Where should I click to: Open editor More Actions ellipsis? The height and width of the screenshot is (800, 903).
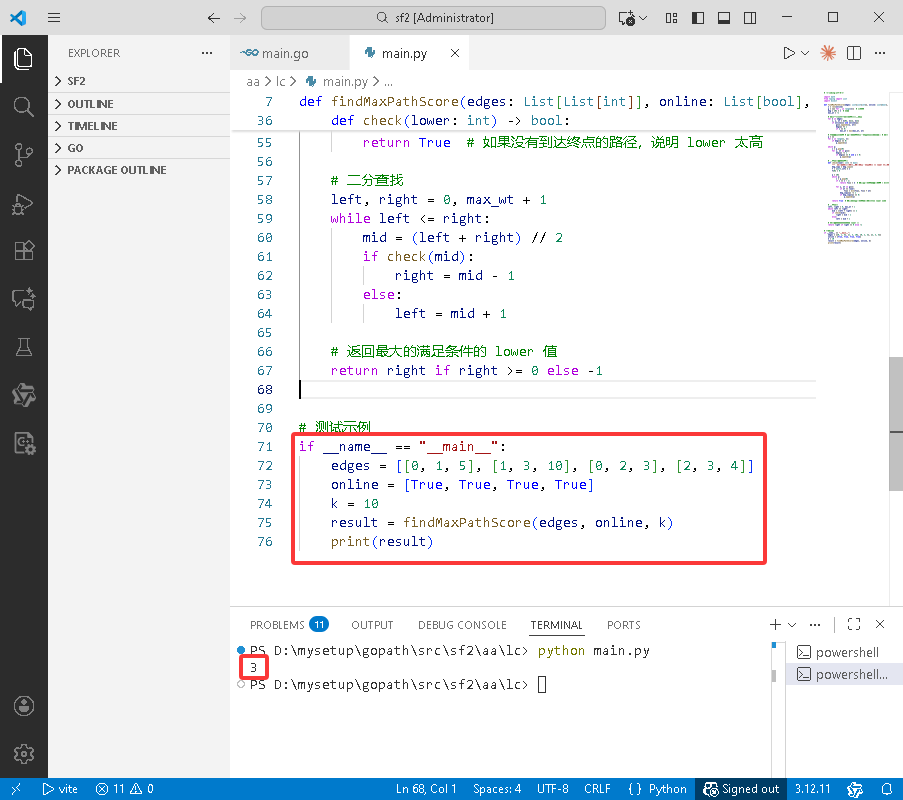[880, 53]
